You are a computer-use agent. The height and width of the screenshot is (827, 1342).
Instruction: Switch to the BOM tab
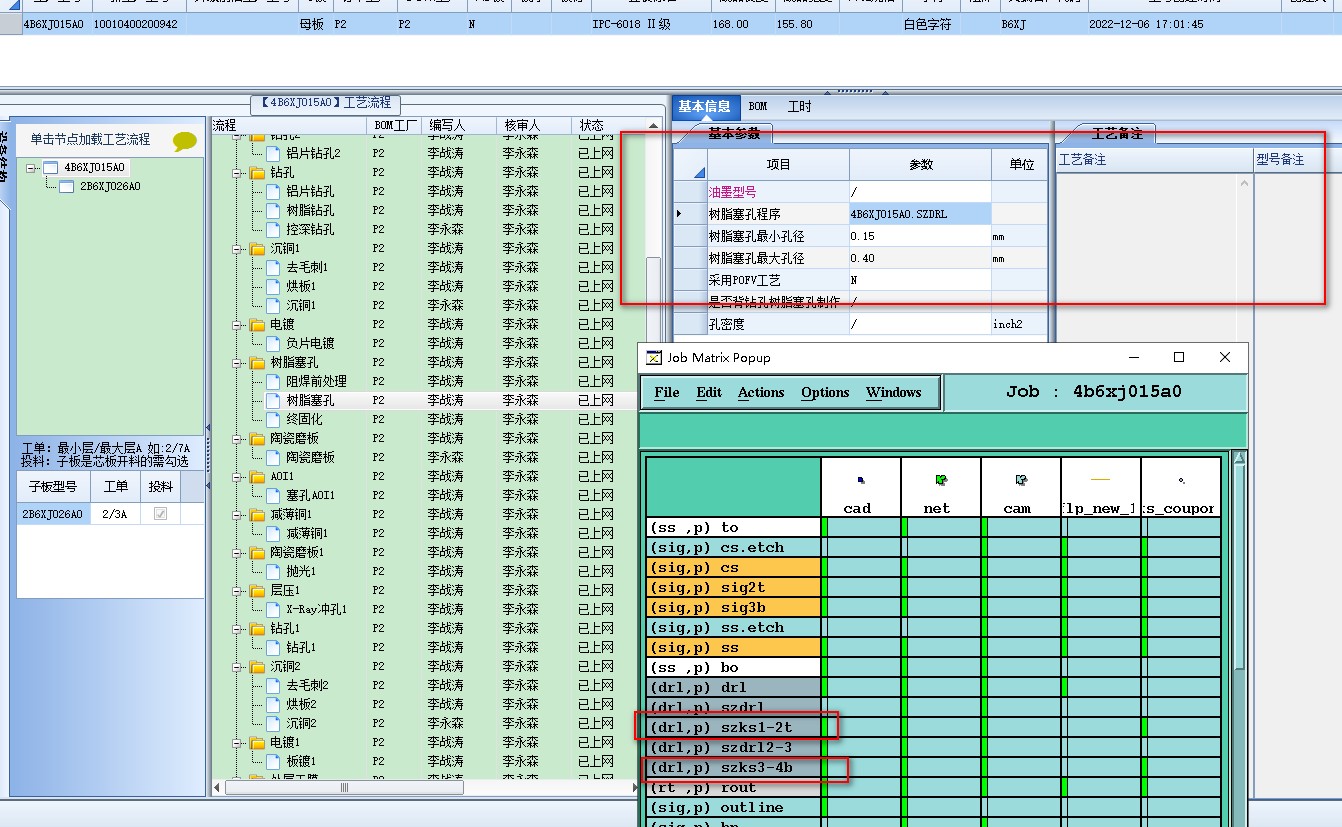[758, 107]
